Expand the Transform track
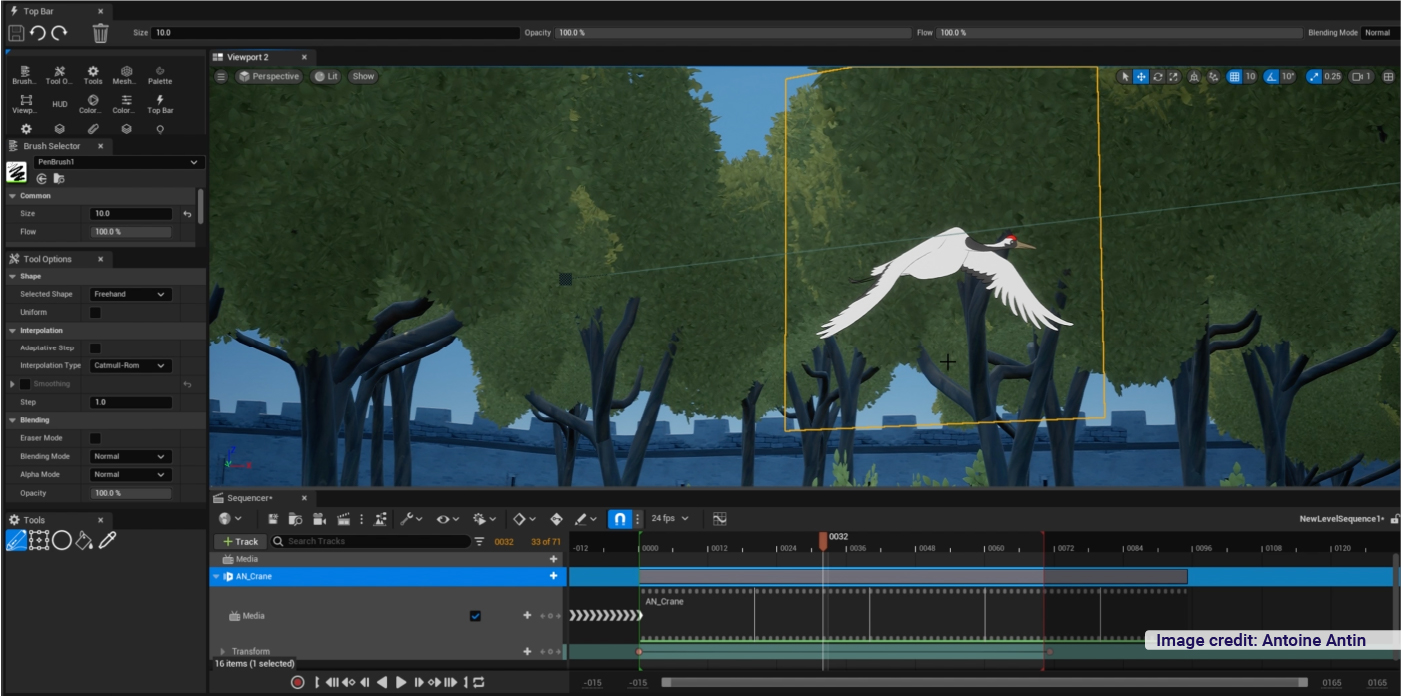This screenshot has width=1402, height=696. point(223,652)
